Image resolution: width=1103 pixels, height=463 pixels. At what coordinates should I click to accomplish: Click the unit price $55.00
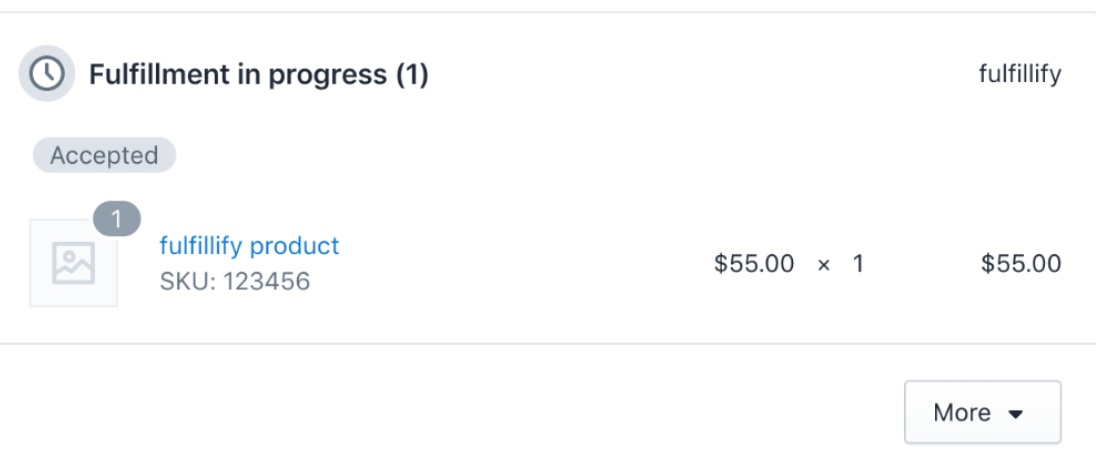(x=753, y=264)
